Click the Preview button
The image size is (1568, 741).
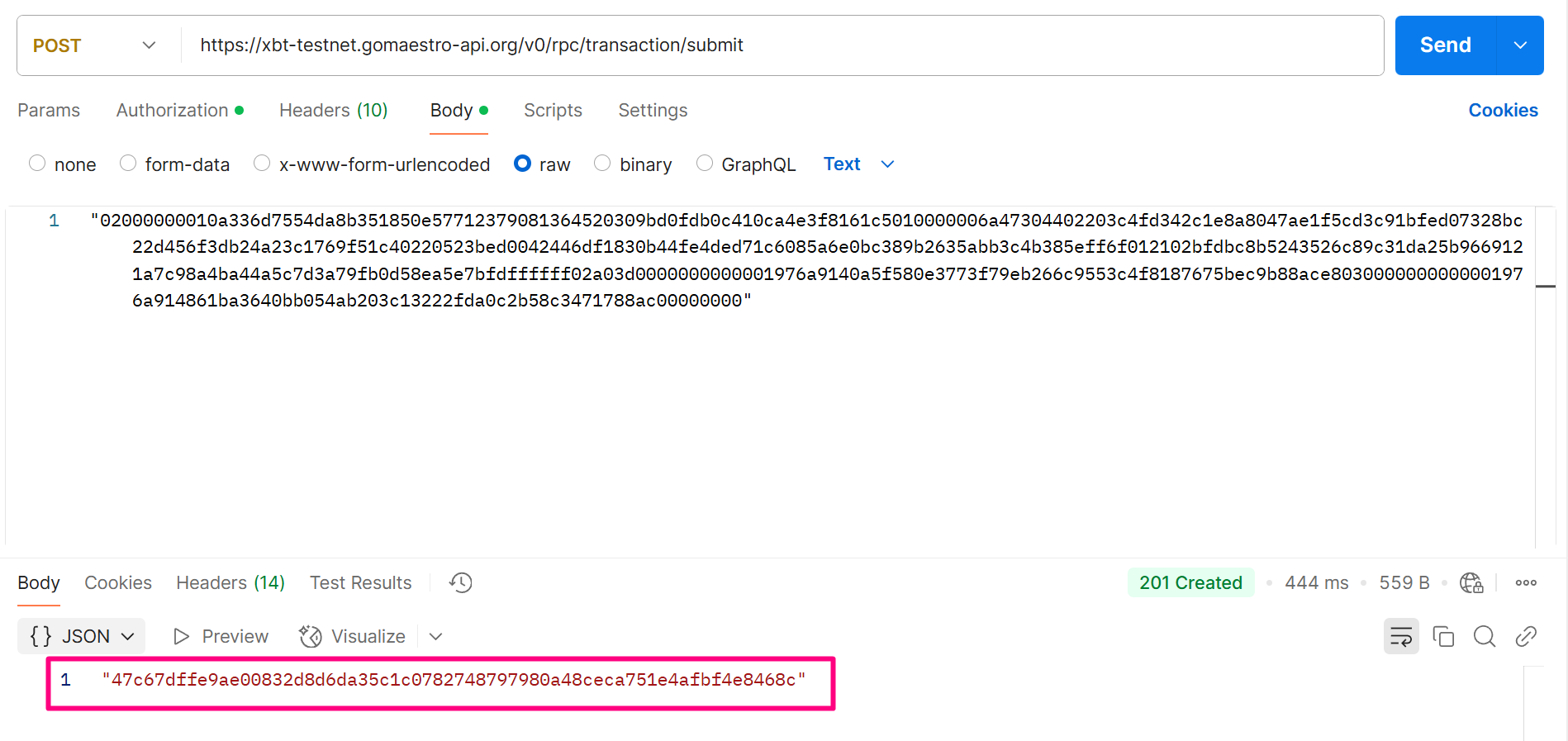(x=221, y=636)
